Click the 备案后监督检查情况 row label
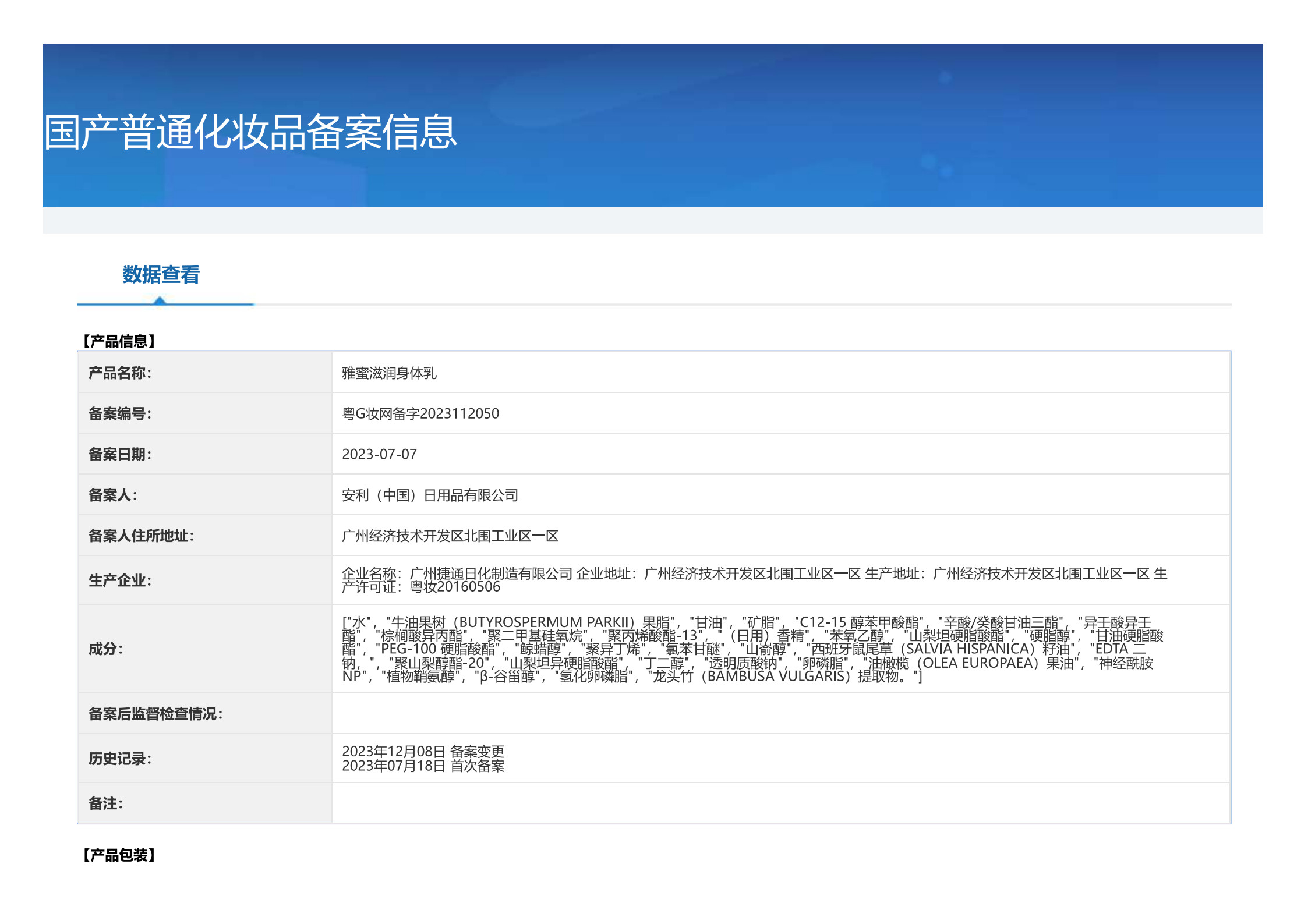1308x924 pixels. [x=155, y=714]
